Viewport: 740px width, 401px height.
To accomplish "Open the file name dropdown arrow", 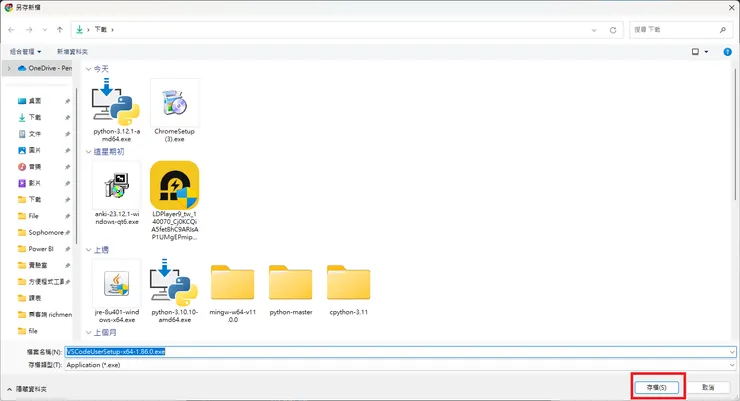I will (x=732, y=352).
